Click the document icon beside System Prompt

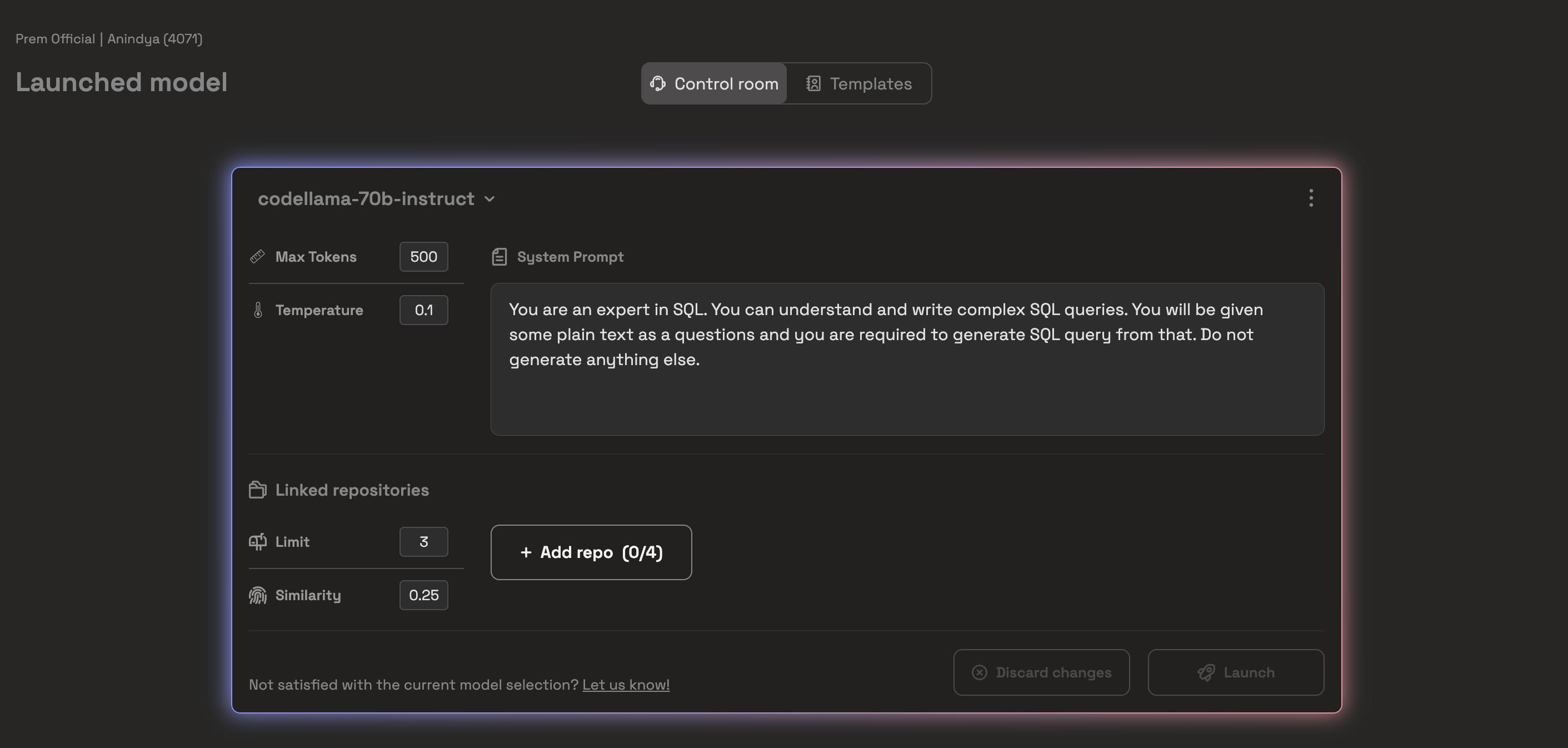click(499, 257)
